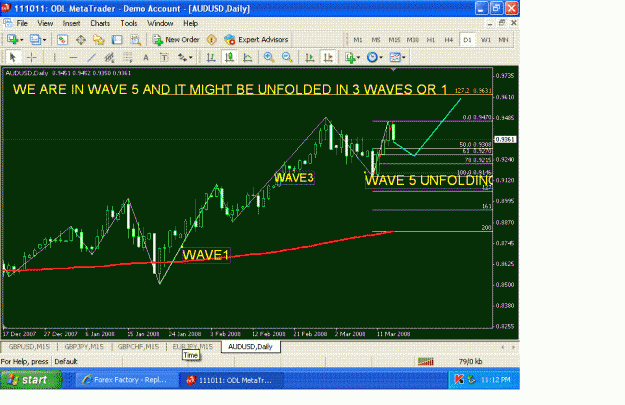625x405 pixels.
Task: Select the Text 'A' tool
Action: [x=146, y=57]
